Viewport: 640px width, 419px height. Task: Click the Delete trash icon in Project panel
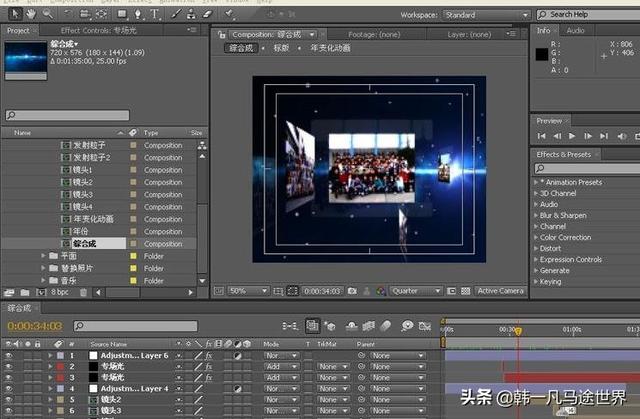click(x=83, y=292)
